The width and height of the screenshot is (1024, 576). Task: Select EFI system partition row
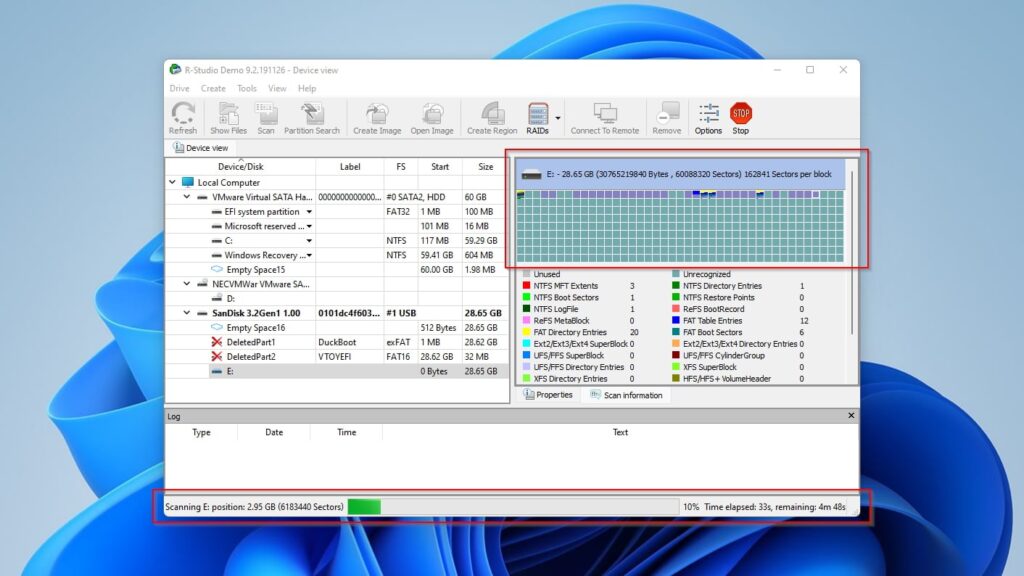(337, 212)
